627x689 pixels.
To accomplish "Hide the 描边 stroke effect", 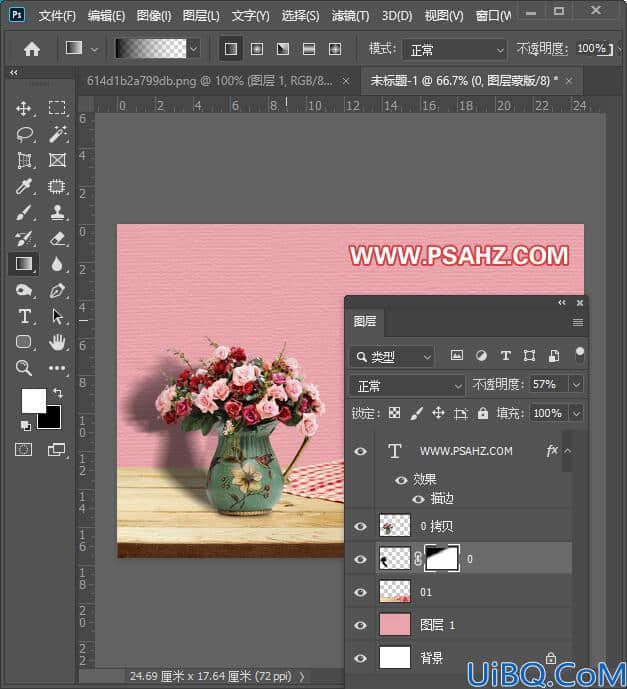I will [x=418, y=499].
